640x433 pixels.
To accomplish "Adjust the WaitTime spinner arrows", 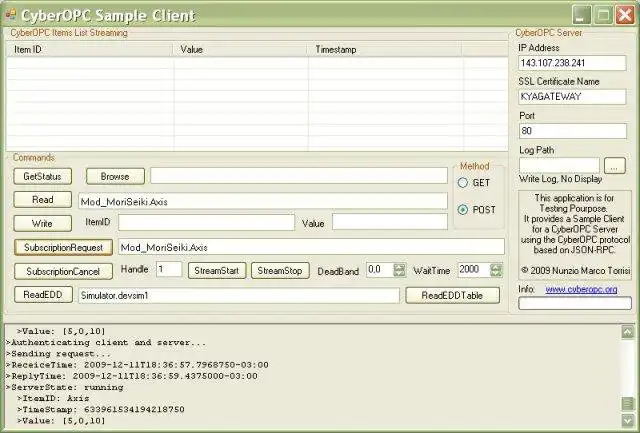I will (x=496, y=270).
